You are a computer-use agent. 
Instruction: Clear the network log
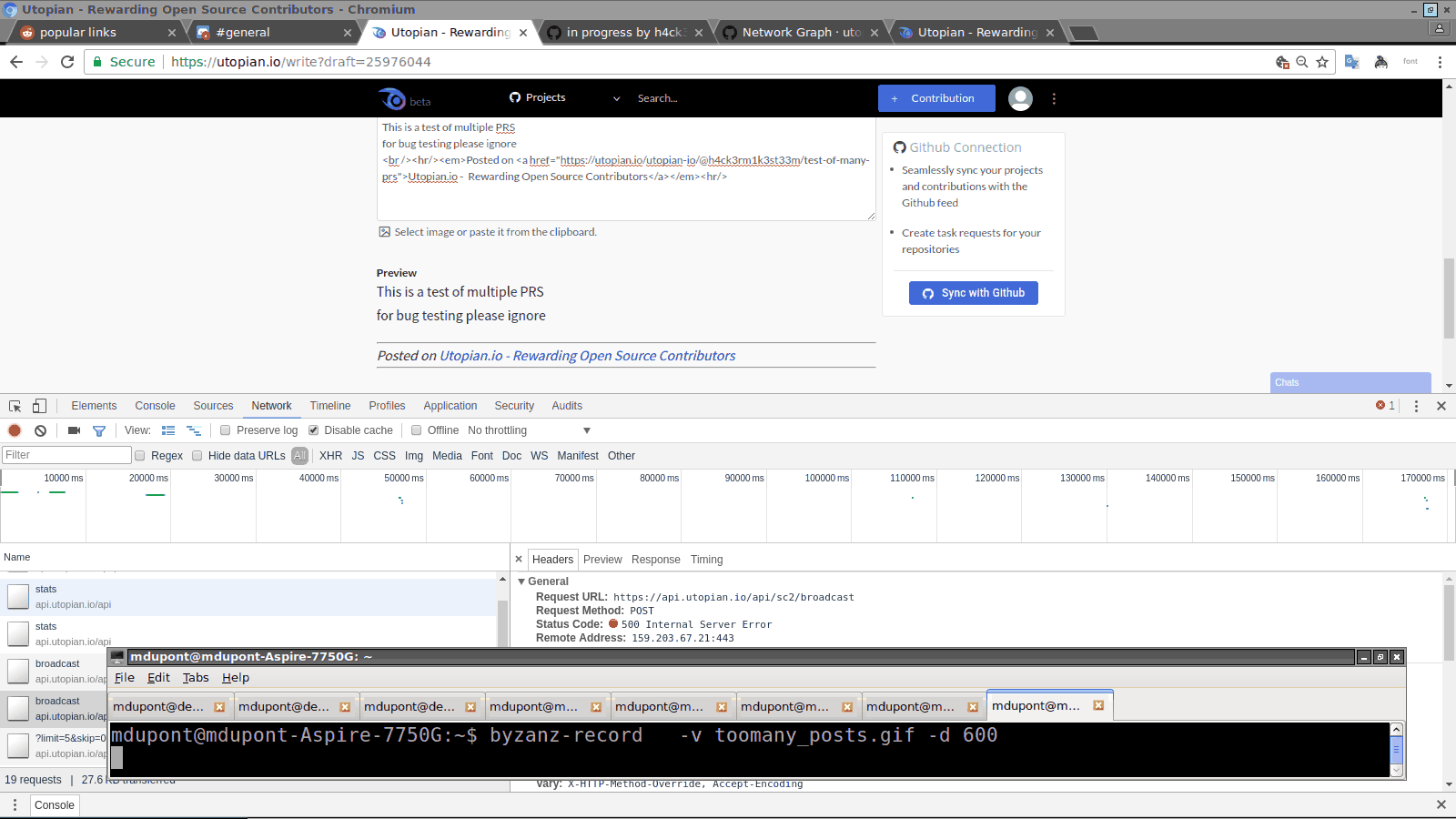tap(40, 430)
